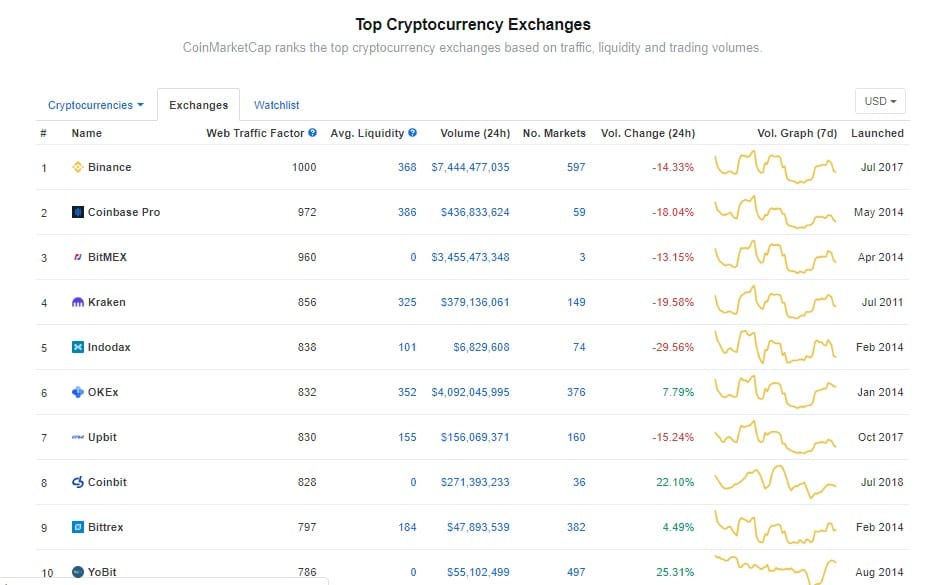This screenshot has height=585, width=937.
Task: Click the OKEx logo icon
Action: (78, 392)
